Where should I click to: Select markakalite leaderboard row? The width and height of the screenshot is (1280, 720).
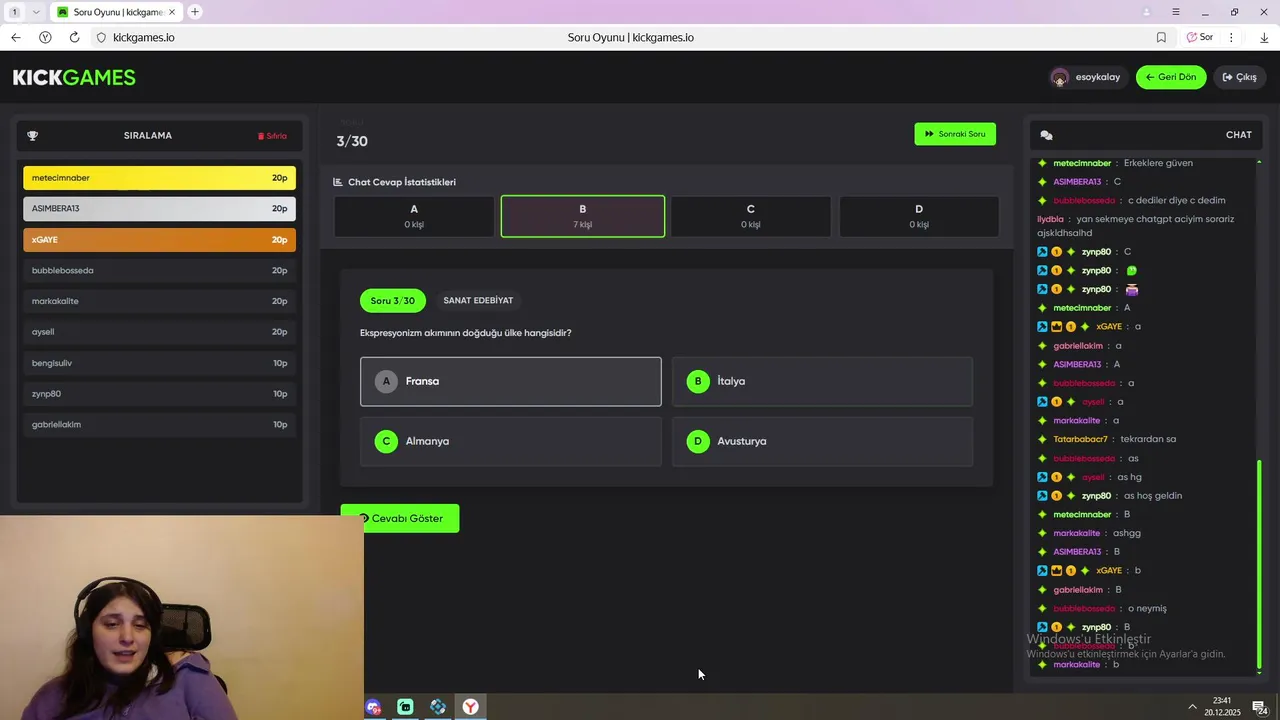pyautogui.click(x=159, y=301)
